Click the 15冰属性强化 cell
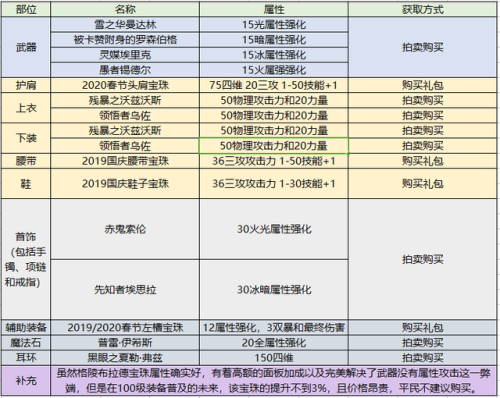Image resolution: width=500 pixels, height=398 pixels. tap(274, 55)
